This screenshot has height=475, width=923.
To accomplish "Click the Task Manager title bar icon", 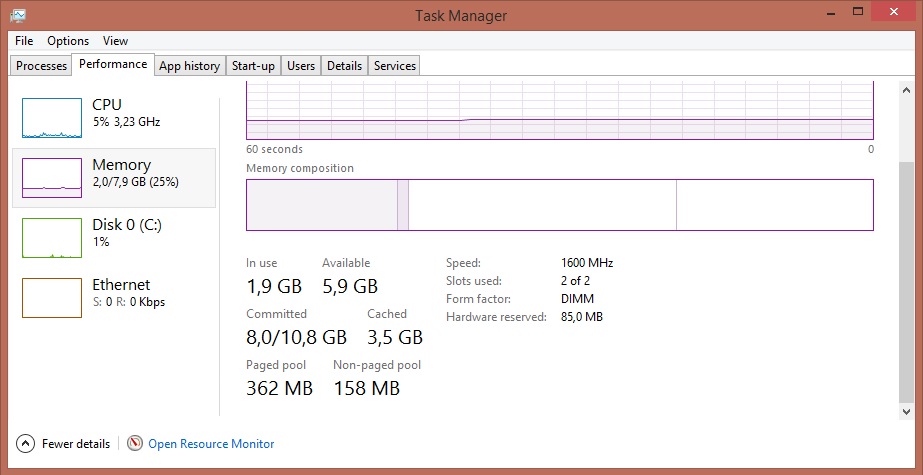I will coord(18,15).
